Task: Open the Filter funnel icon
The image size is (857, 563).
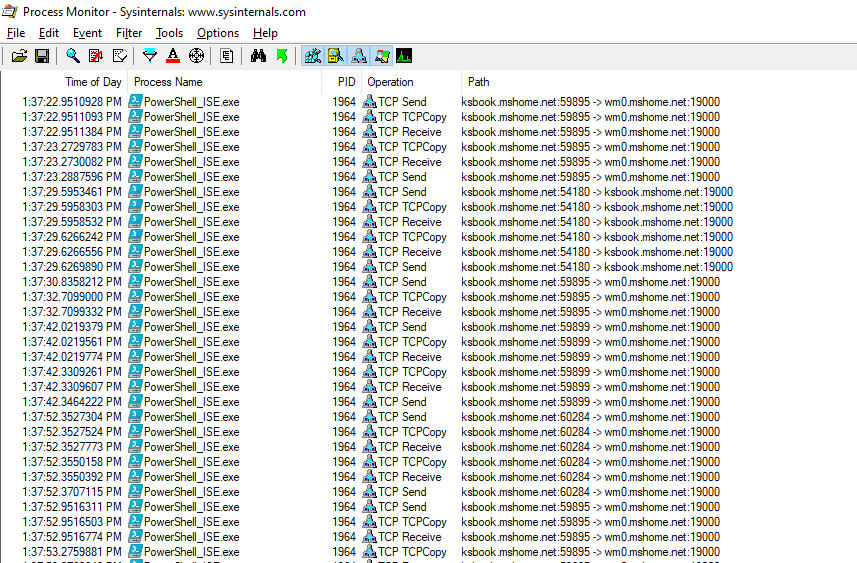Action: click(x=150, y=56)
